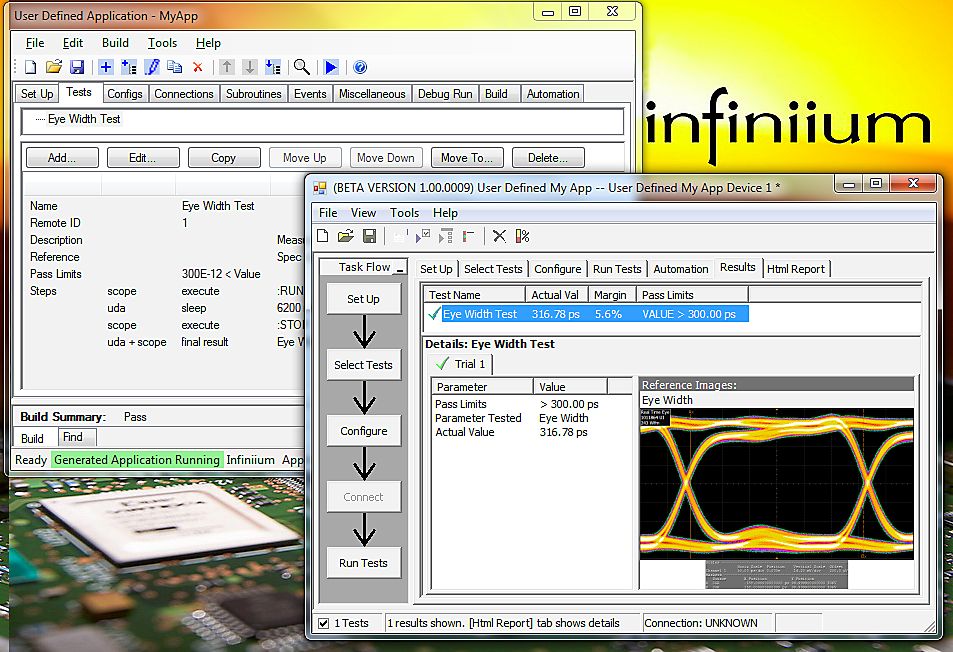The height and width of the screenshot is (652, 953).
Task: Open the View menu in BETA window
Action: 363,213
